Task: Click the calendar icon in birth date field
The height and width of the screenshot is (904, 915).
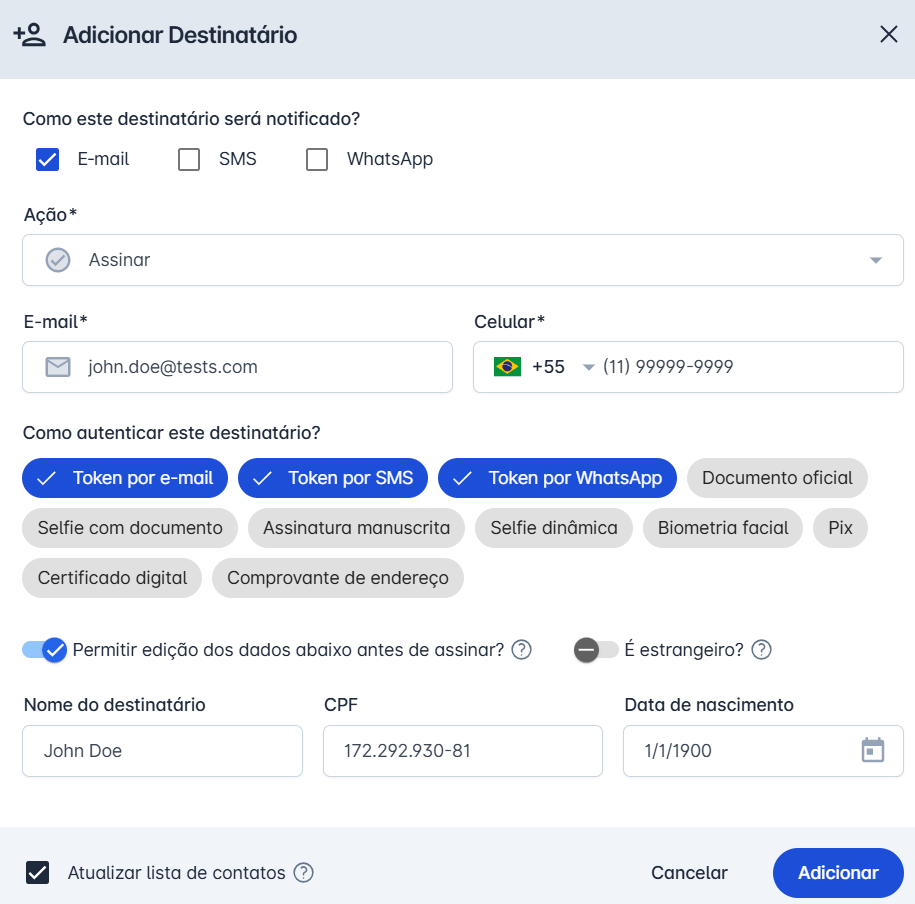Action: coord(873,751)
